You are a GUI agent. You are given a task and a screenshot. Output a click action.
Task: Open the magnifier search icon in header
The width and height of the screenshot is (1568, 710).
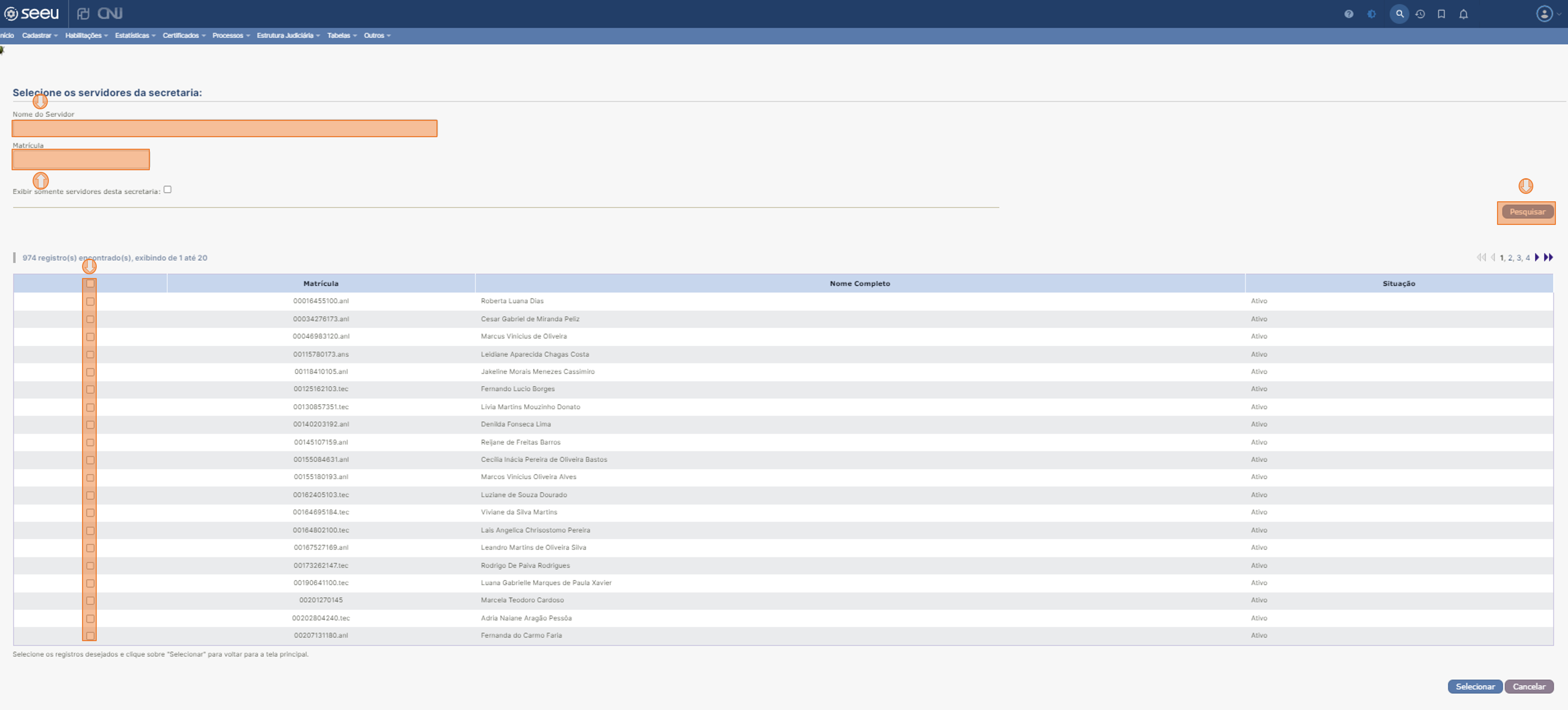(1399, 13)
